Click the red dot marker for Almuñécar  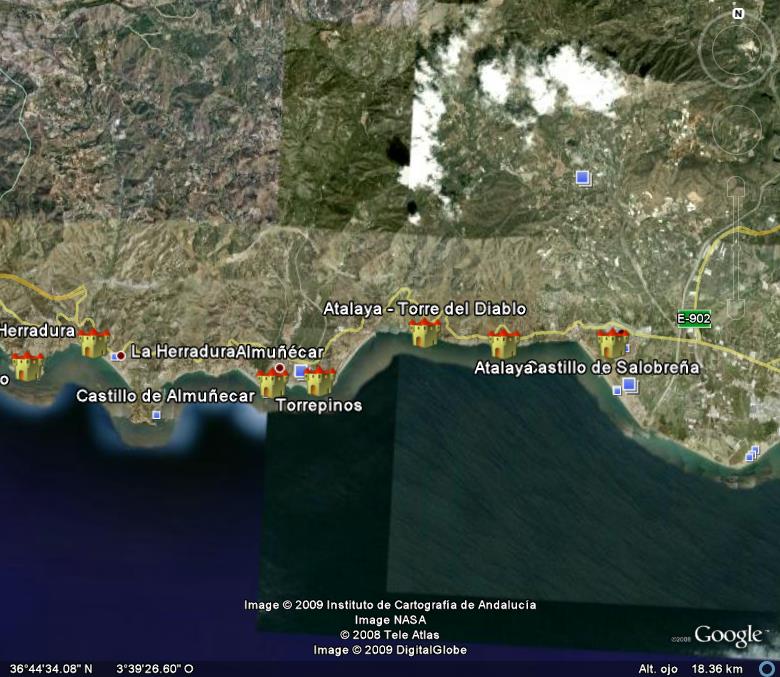coord(280,369)
